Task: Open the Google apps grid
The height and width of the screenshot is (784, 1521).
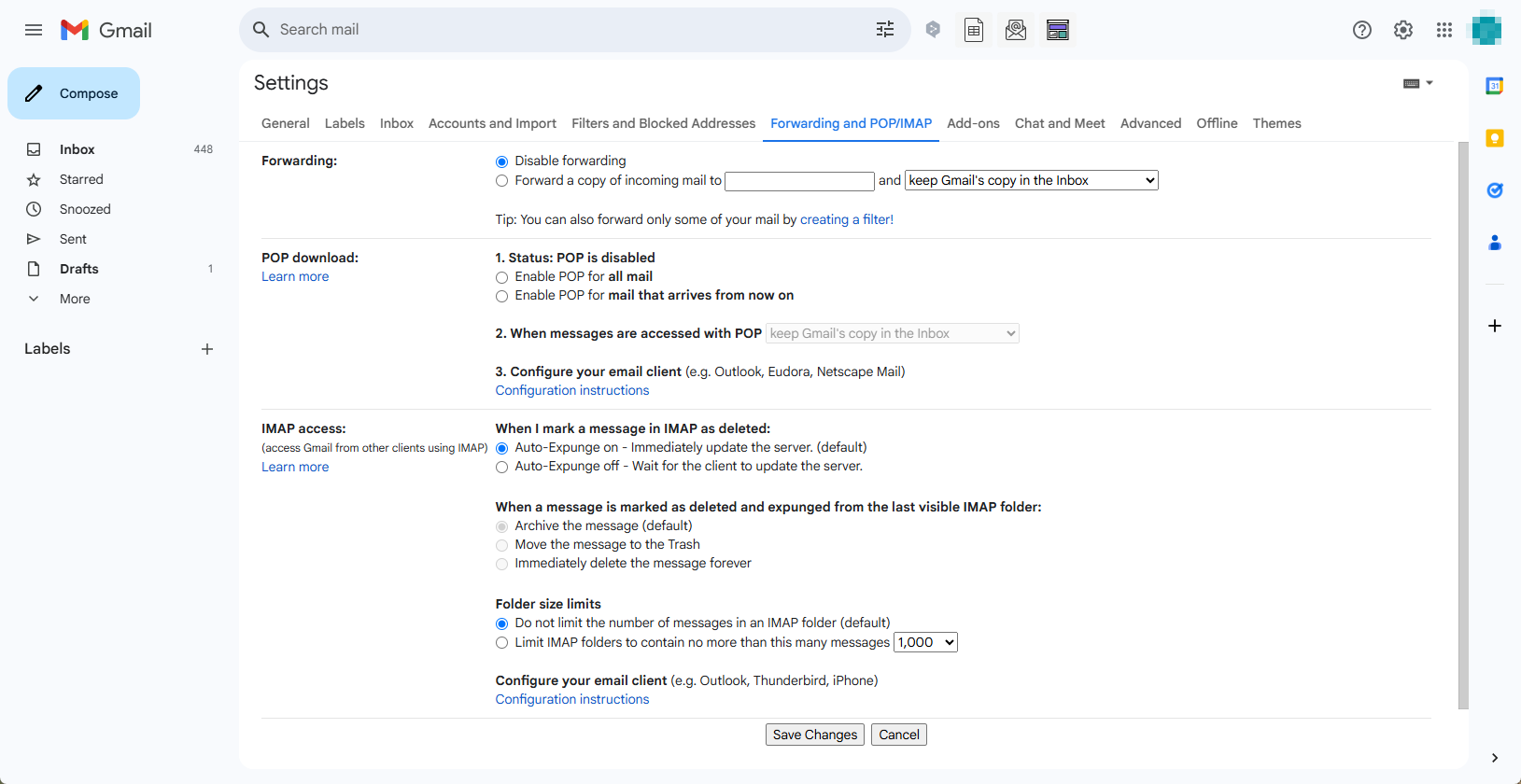Action: pos(1444,30)
